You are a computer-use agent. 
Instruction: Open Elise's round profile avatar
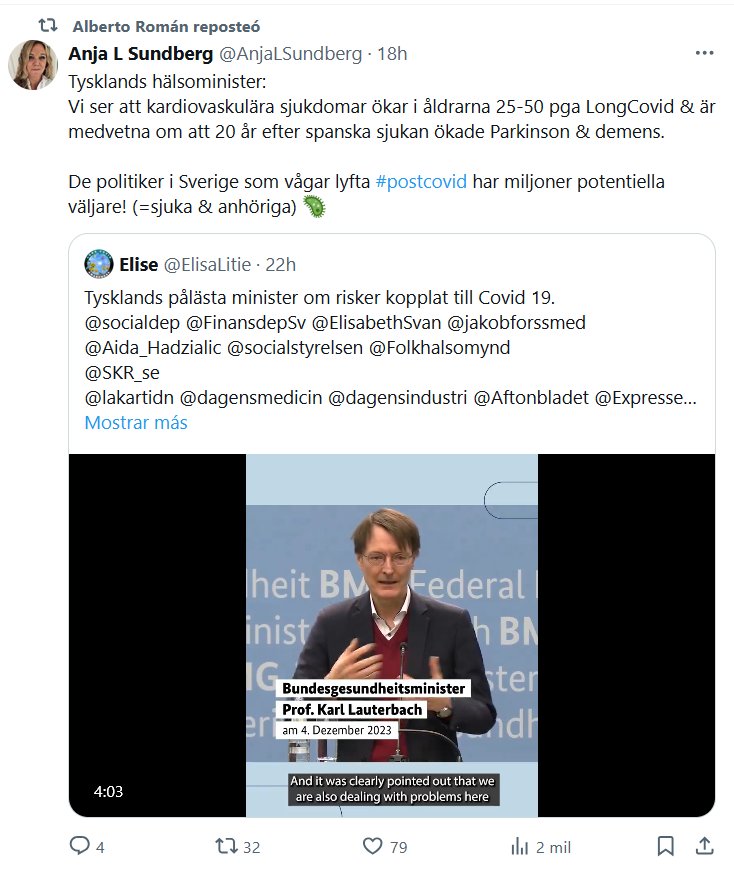99,264
